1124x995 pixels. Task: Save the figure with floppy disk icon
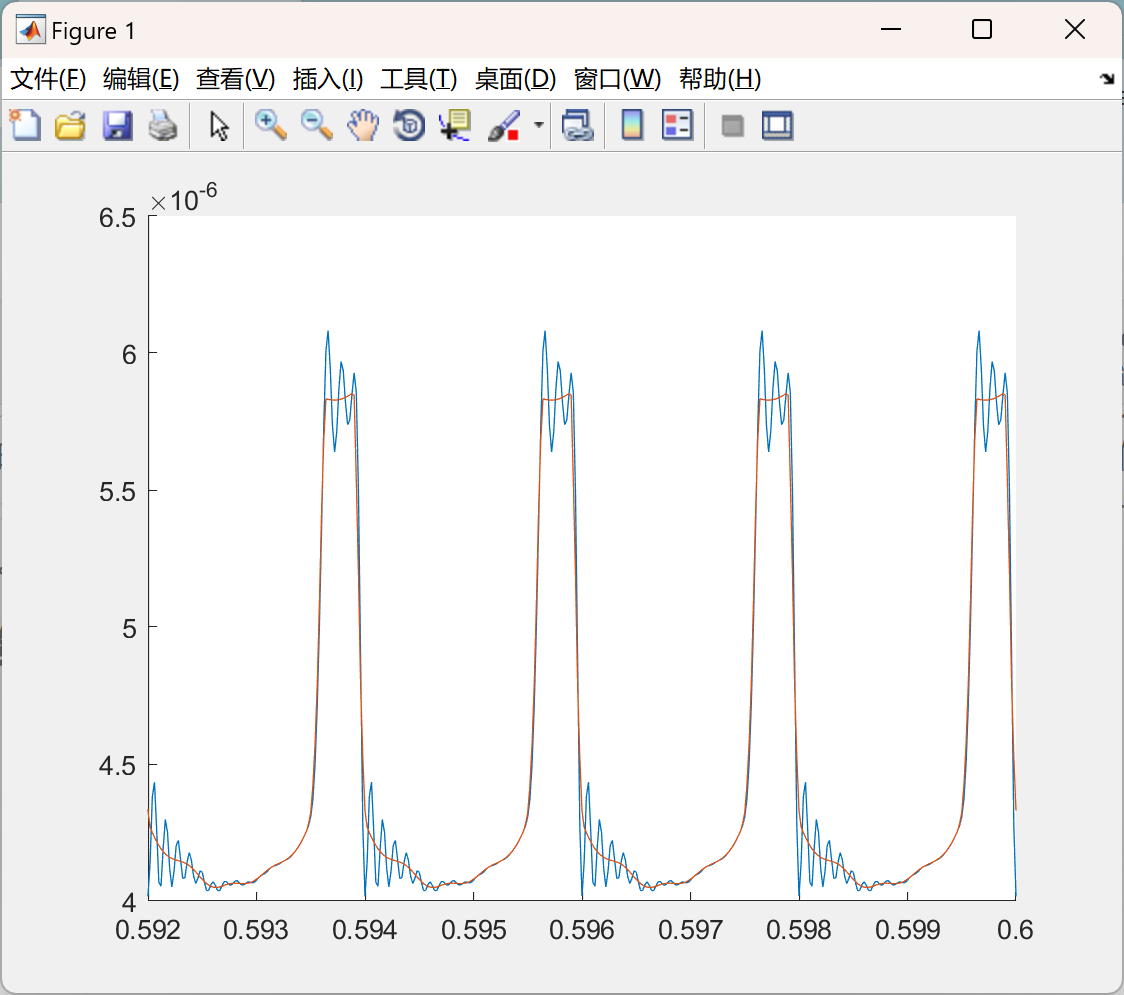pos(117,125)
